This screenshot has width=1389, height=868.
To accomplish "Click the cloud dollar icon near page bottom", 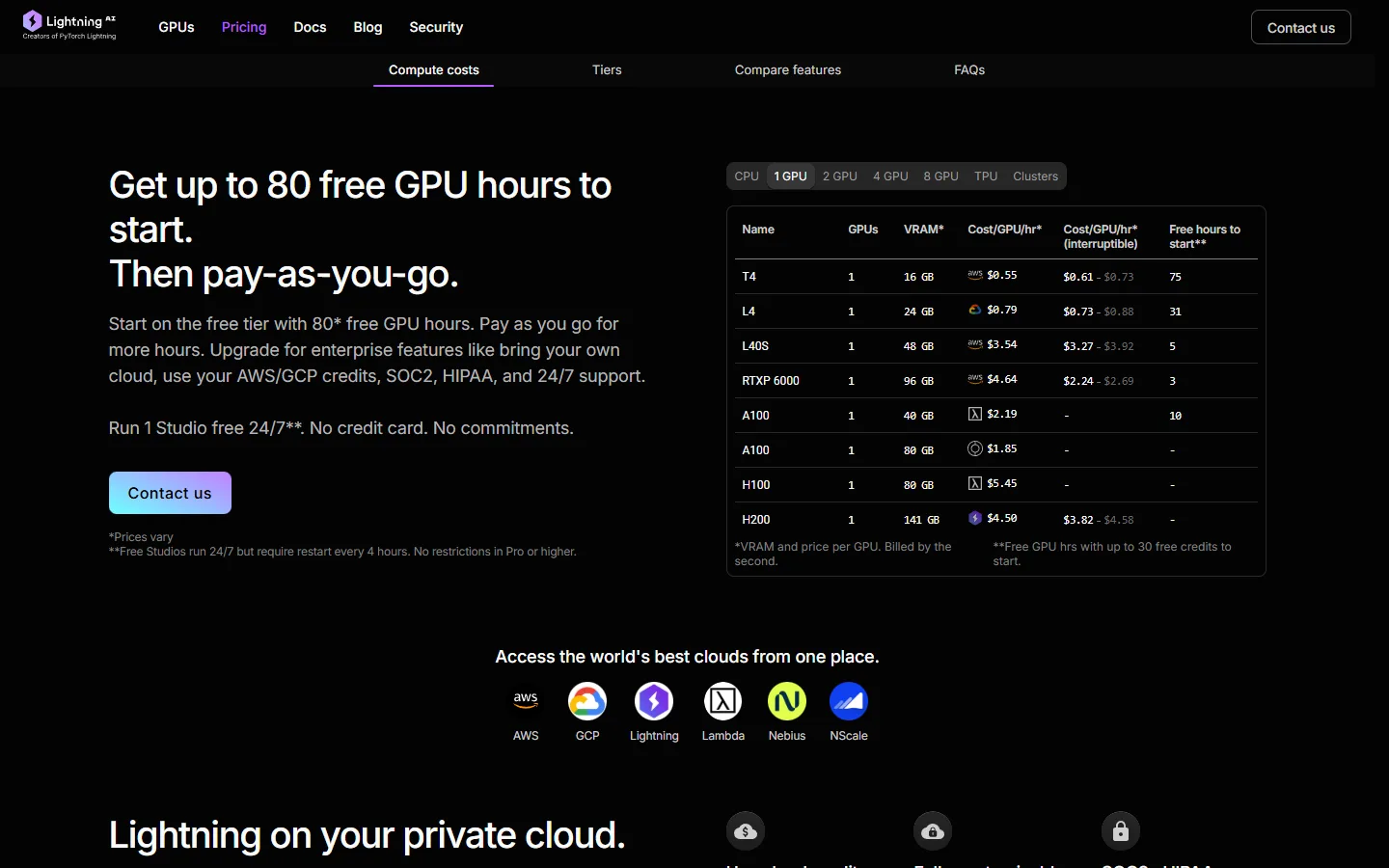I will [746, 831].
